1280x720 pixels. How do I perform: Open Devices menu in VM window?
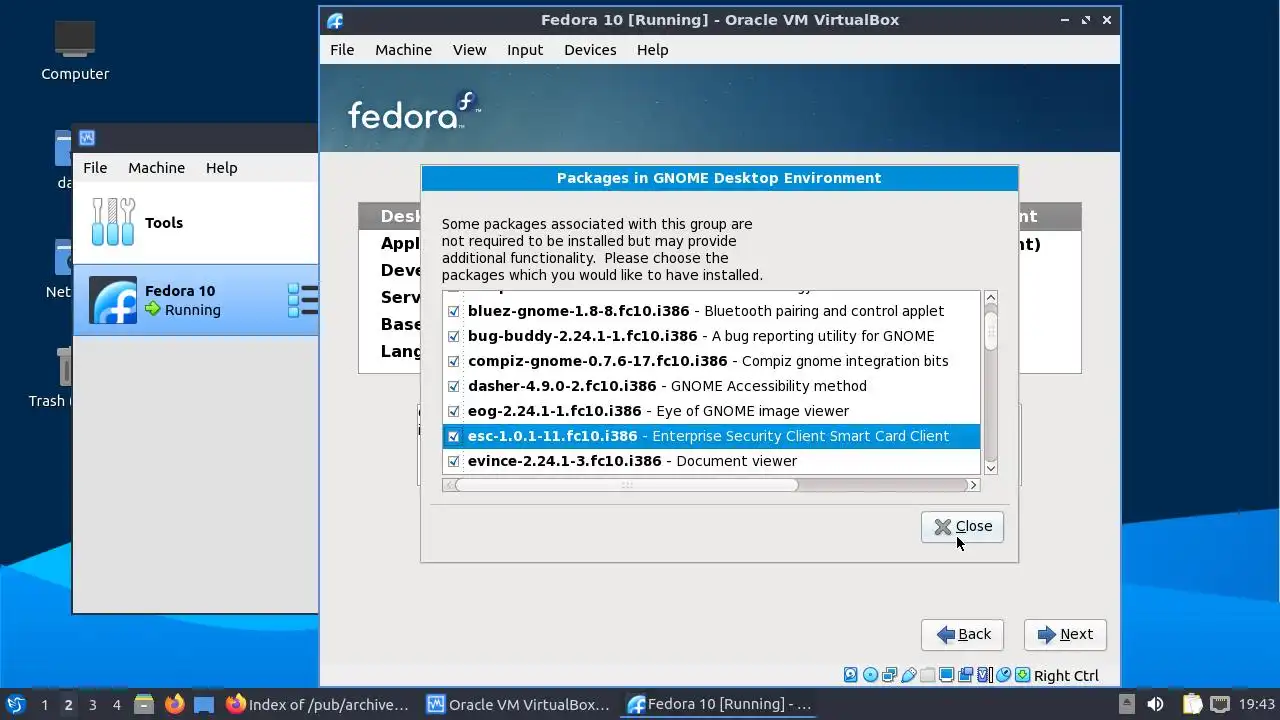coord(590,50)
